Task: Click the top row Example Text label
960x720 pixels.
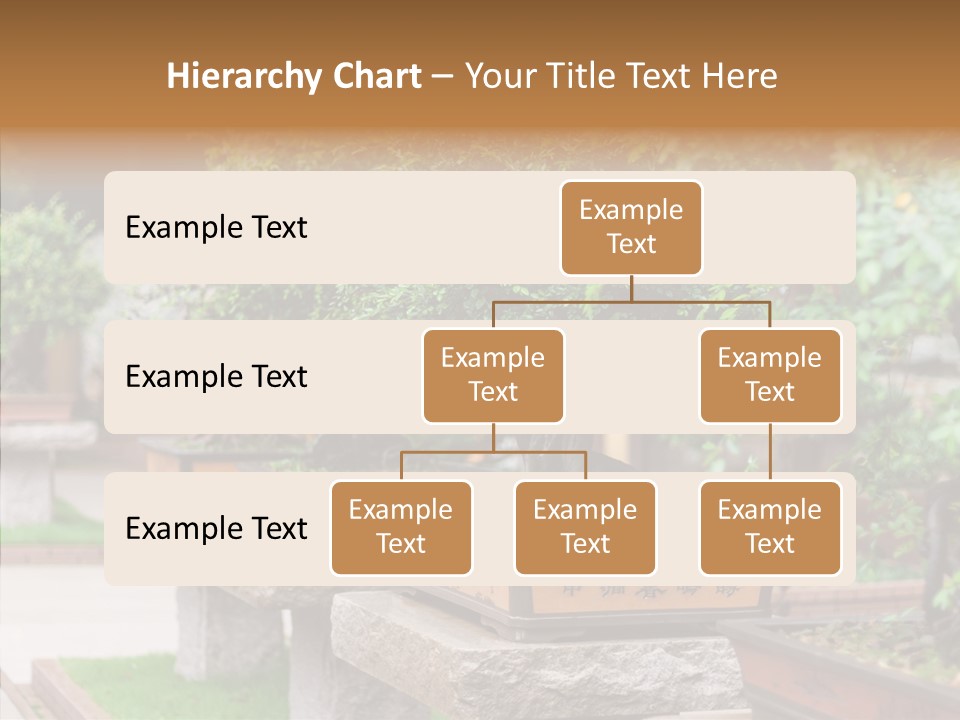Action: [x=215, y=228]
